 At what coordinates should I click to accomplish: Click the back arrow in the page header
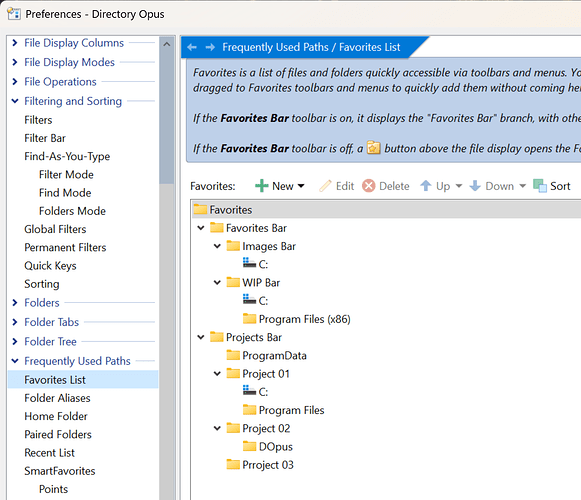click(192, 47)
